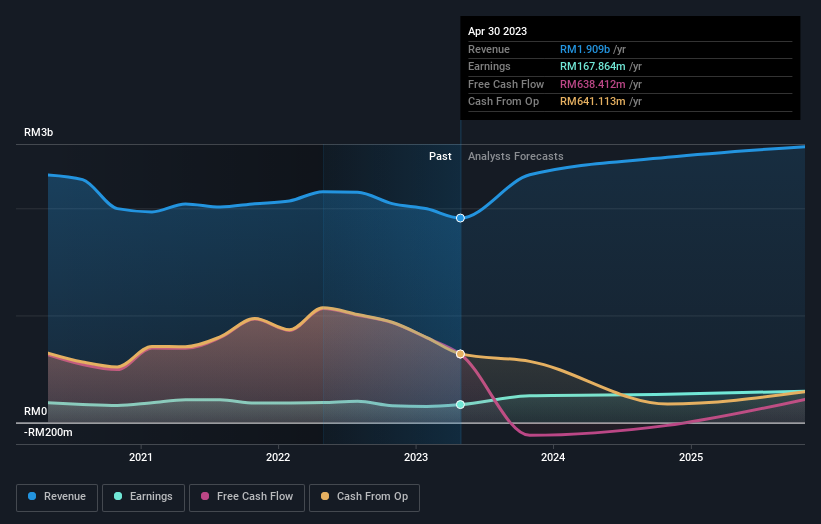Click the 2022 x-axis label

click(x=278, y=458)
